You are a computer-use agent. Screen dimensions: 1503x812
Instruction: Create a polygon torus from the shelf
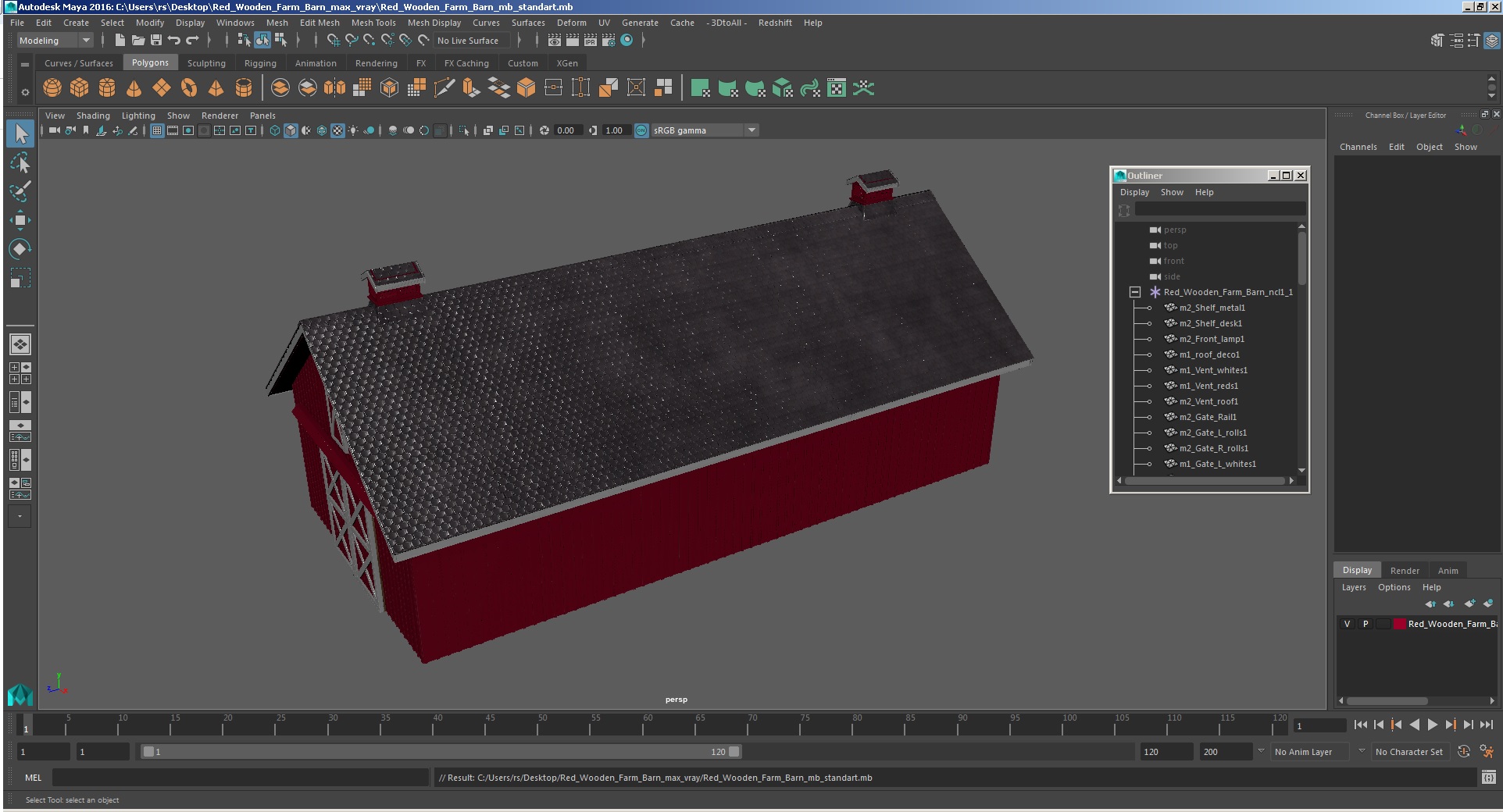[189, 88]
